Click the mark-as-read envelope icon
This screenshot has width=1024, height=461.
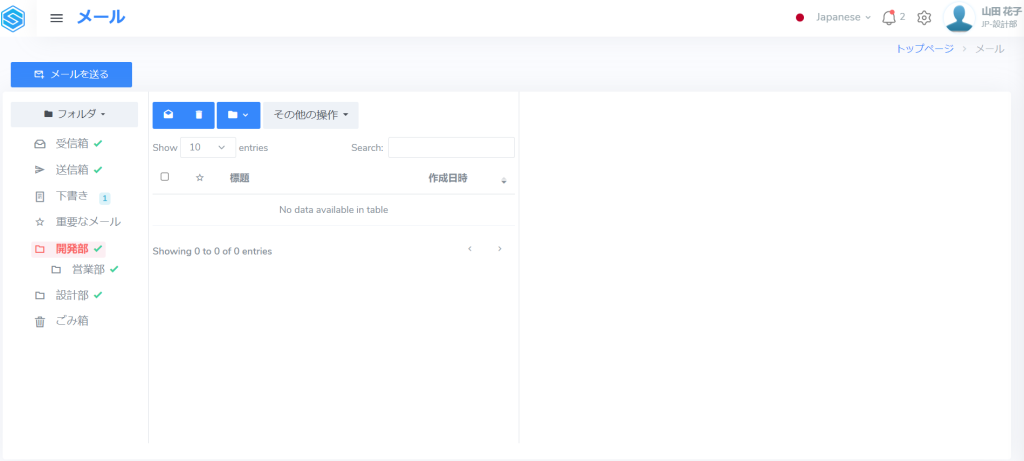pyautogui.click(x=168, y=115)
